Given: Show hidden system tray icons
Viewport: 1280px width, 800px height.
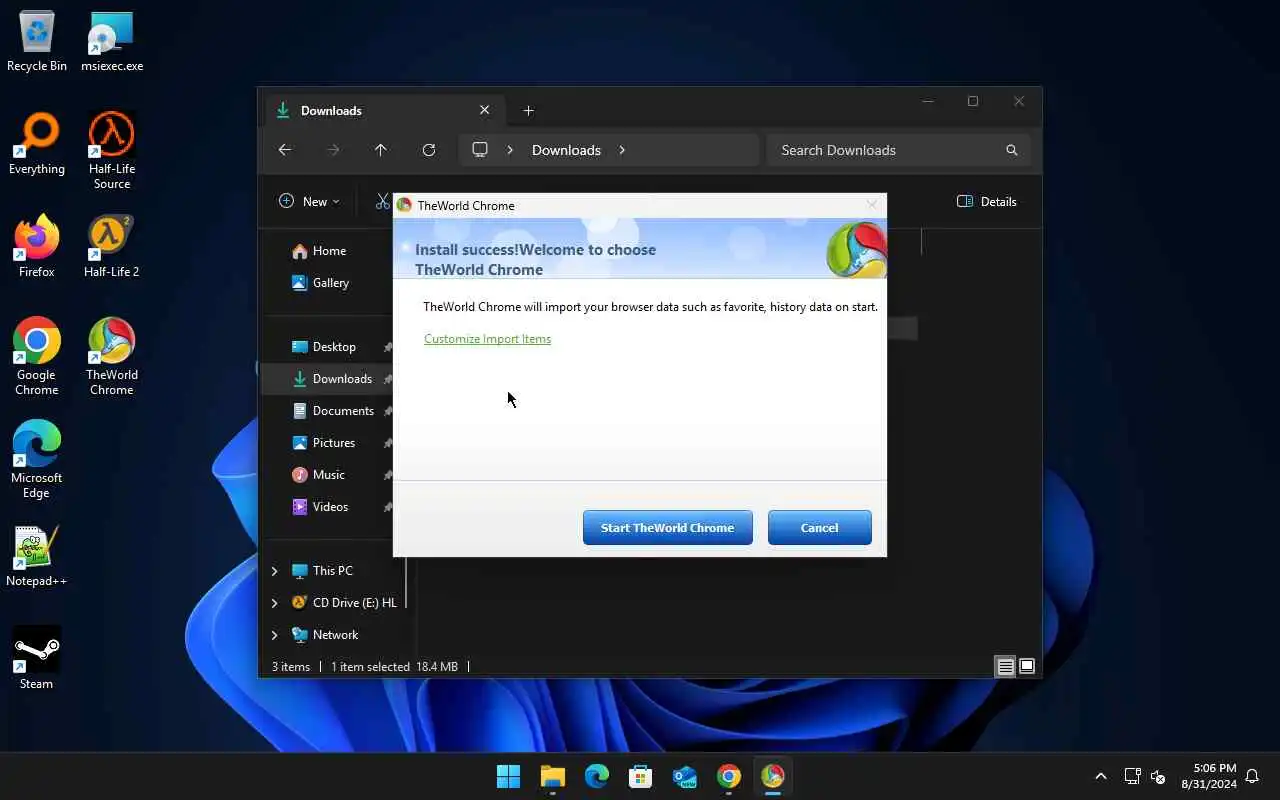Looking at the screenshot, I should (x=1101, y=776).
